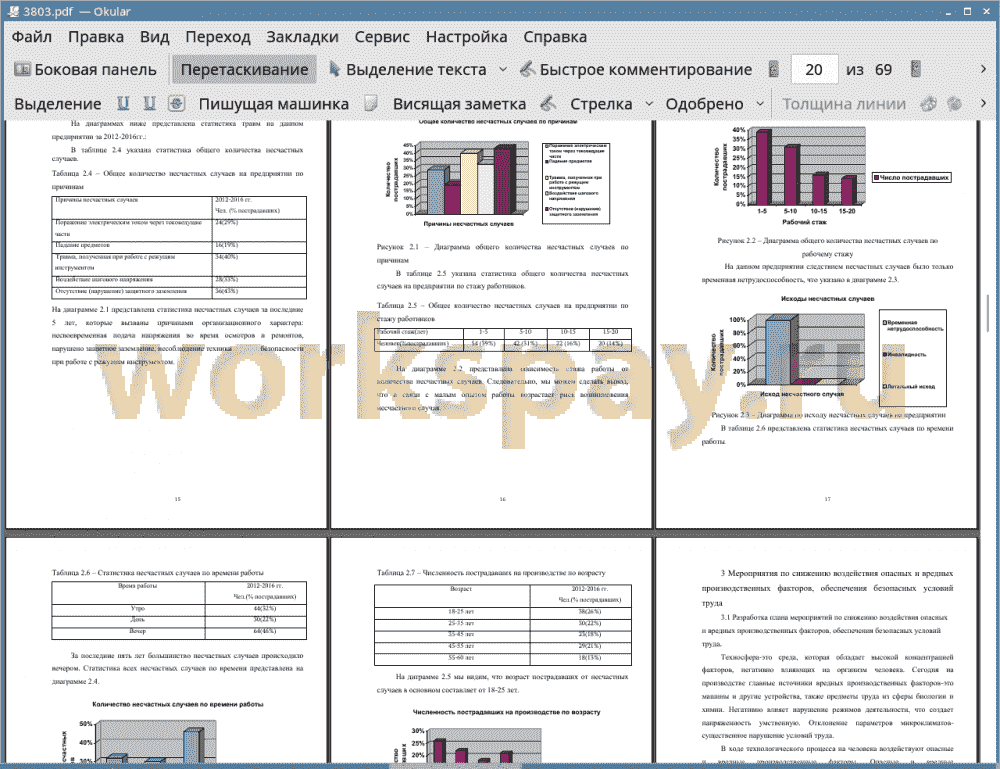Click the Исход несчастного случая axis label
The image size is (1000, 769).
point(802,394)
